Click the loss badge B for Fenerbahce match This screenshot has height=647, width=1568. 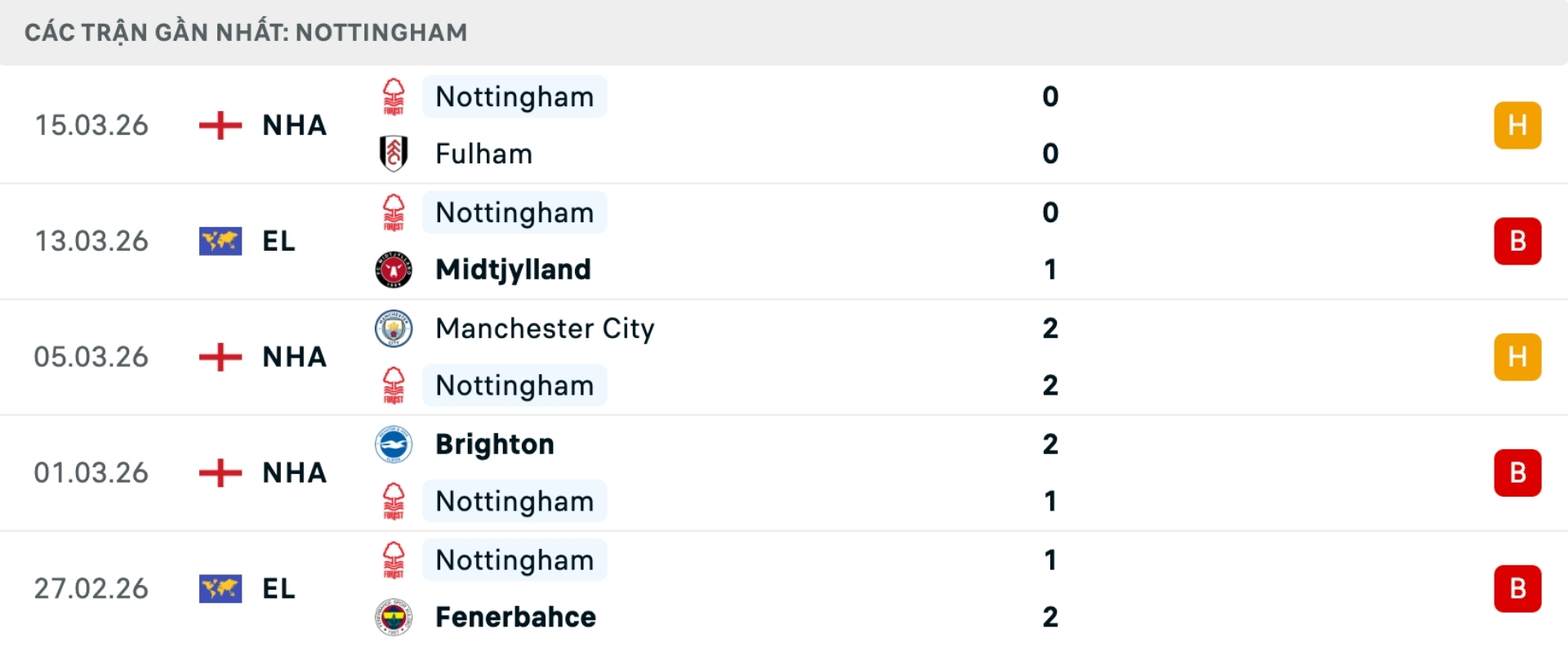1517,588
